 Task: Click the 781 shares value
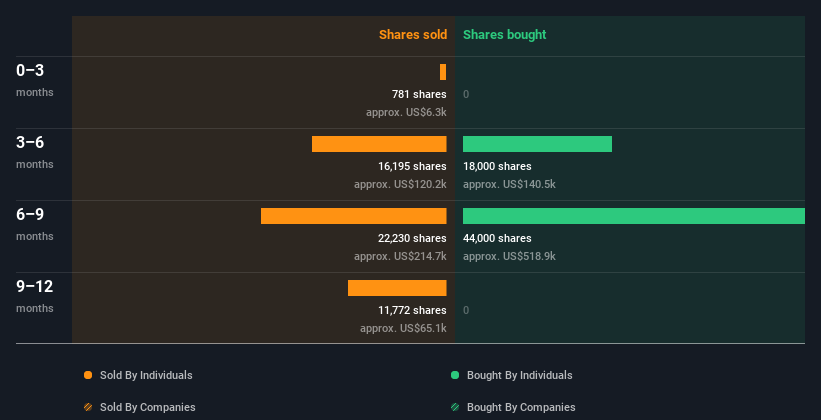point(419,94)
